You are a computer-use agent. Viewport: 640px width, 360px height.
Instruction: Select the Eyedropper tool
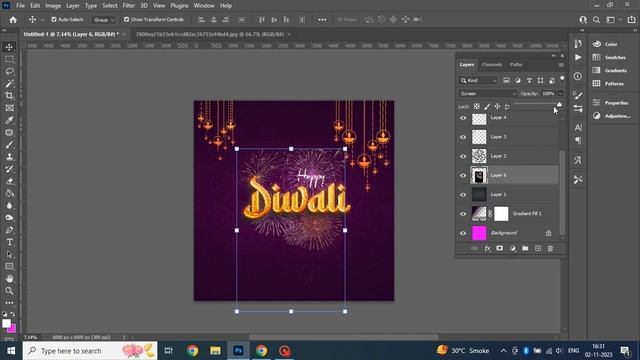(9, 120)
